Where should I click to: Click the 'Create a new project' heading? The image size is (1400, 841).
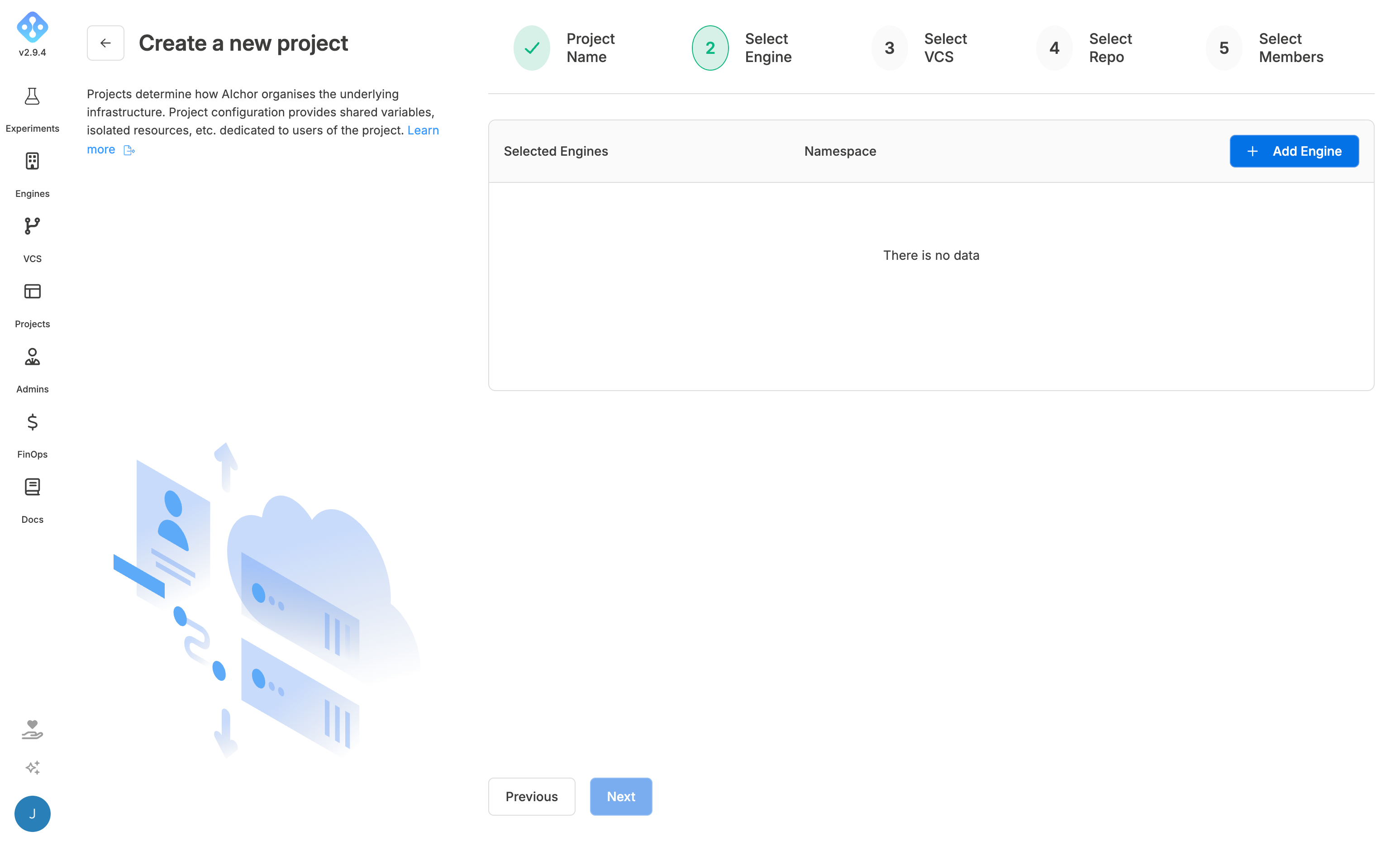coord(243,43)
